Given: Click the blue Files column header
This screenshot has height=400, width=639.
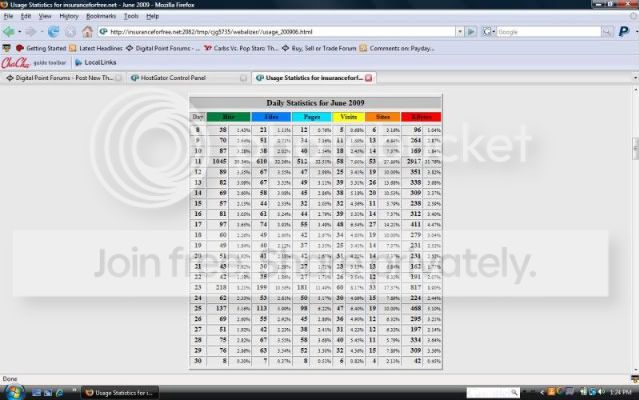Looking at the screenshot, I should [271, 117].
